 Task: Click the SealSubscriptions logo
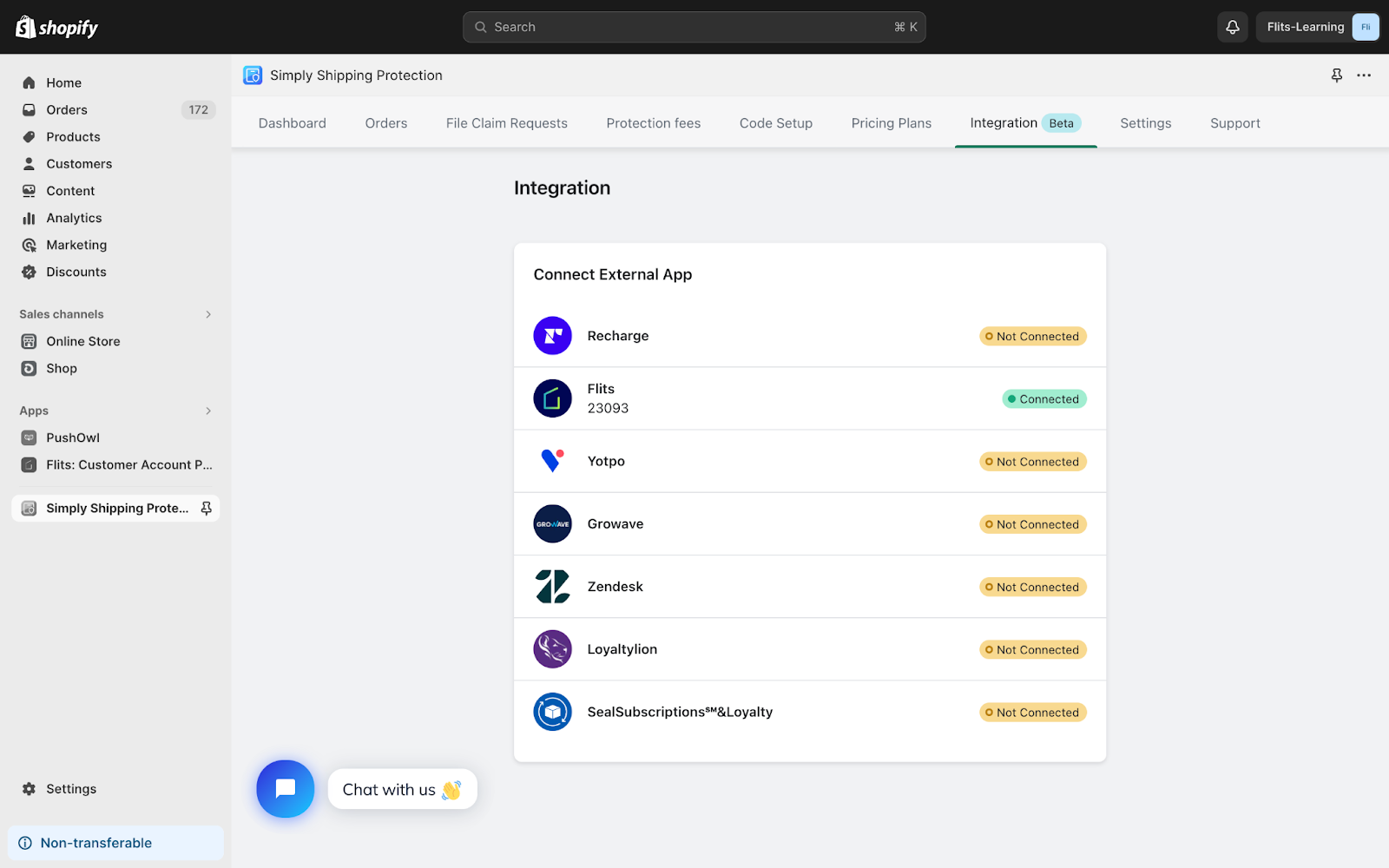552,712
